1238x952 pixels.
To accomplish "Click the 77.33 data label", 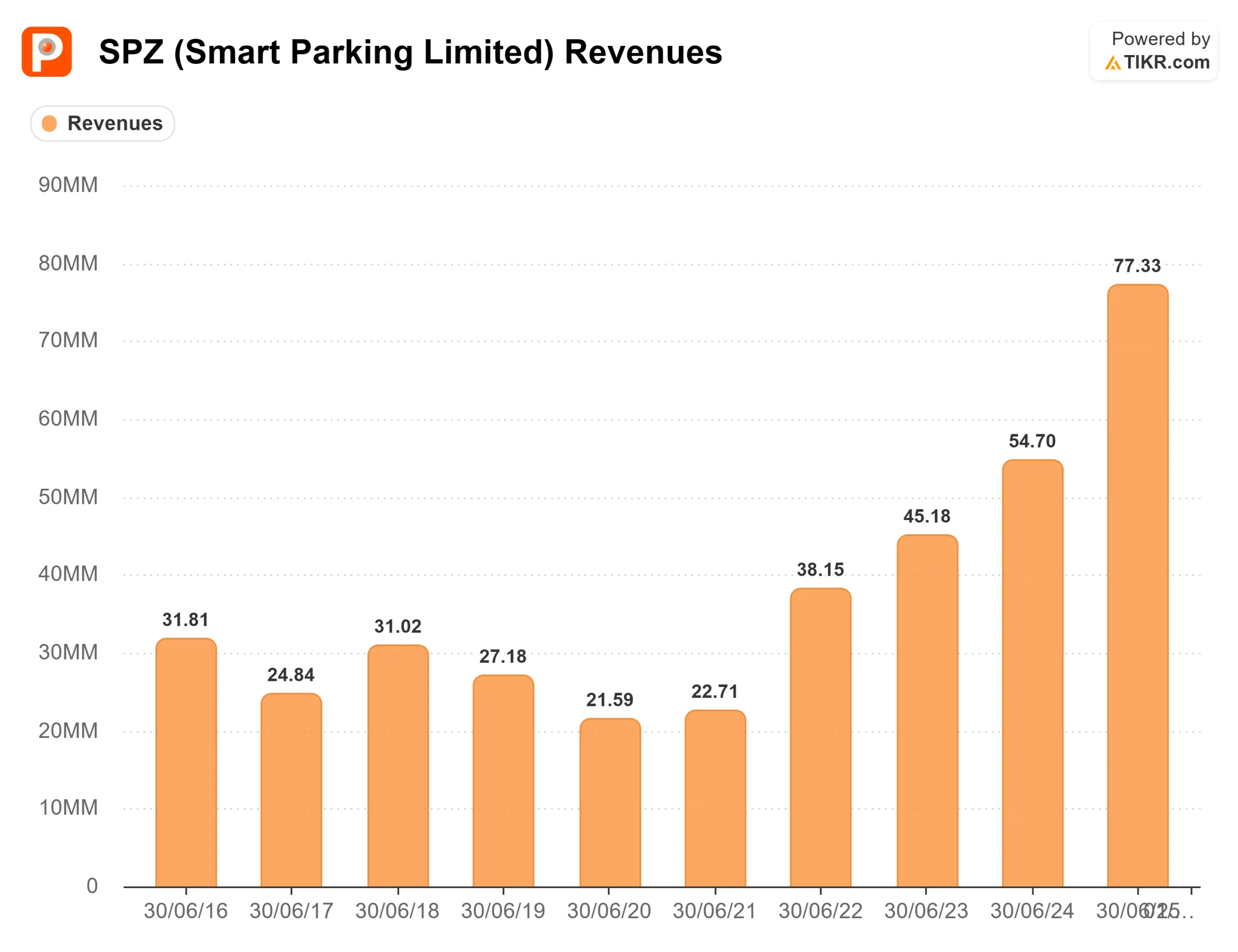I will [x=1137, y=266].
